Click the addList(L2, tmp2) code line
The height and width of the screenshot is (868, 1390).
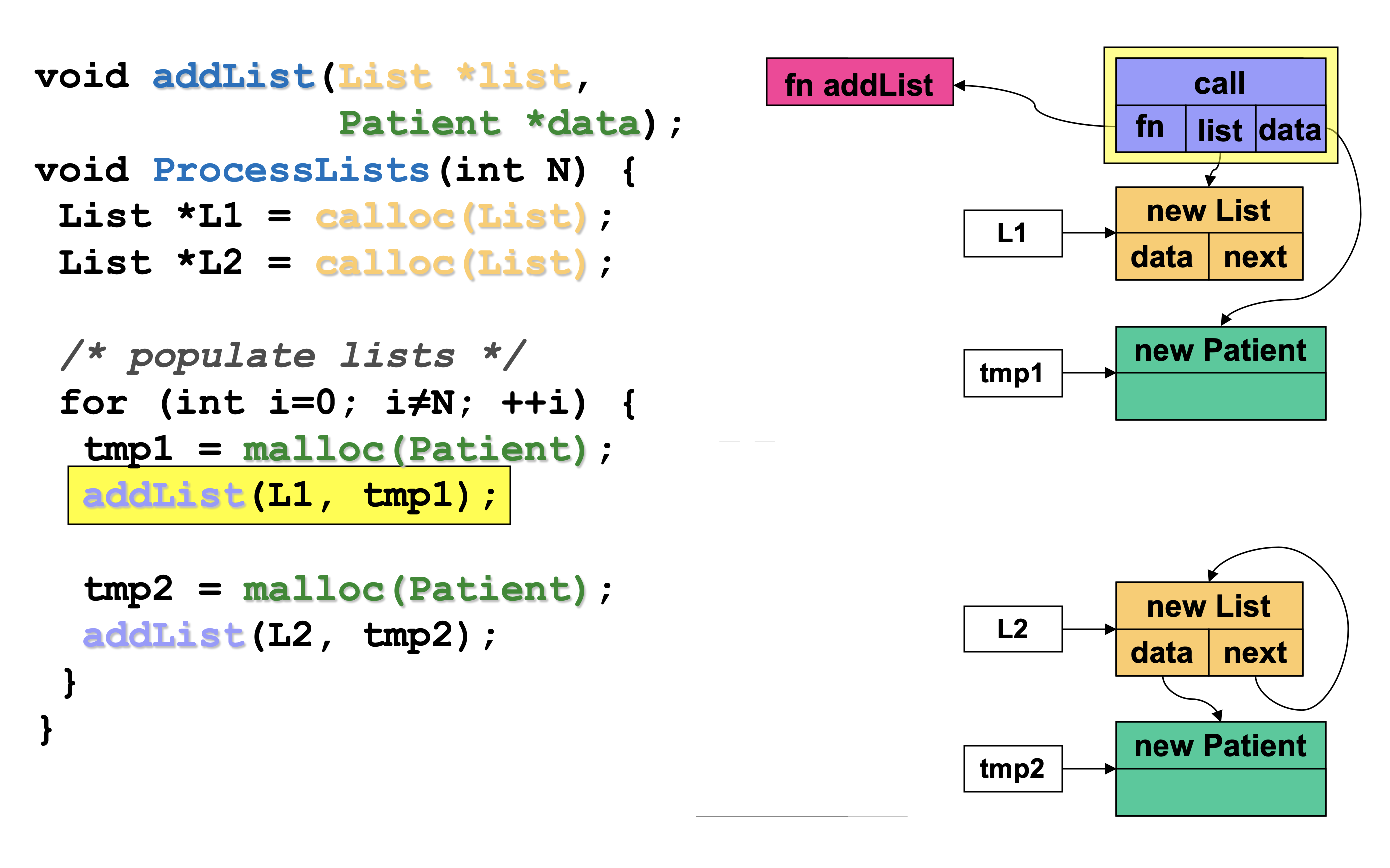[x=289, y=635]
